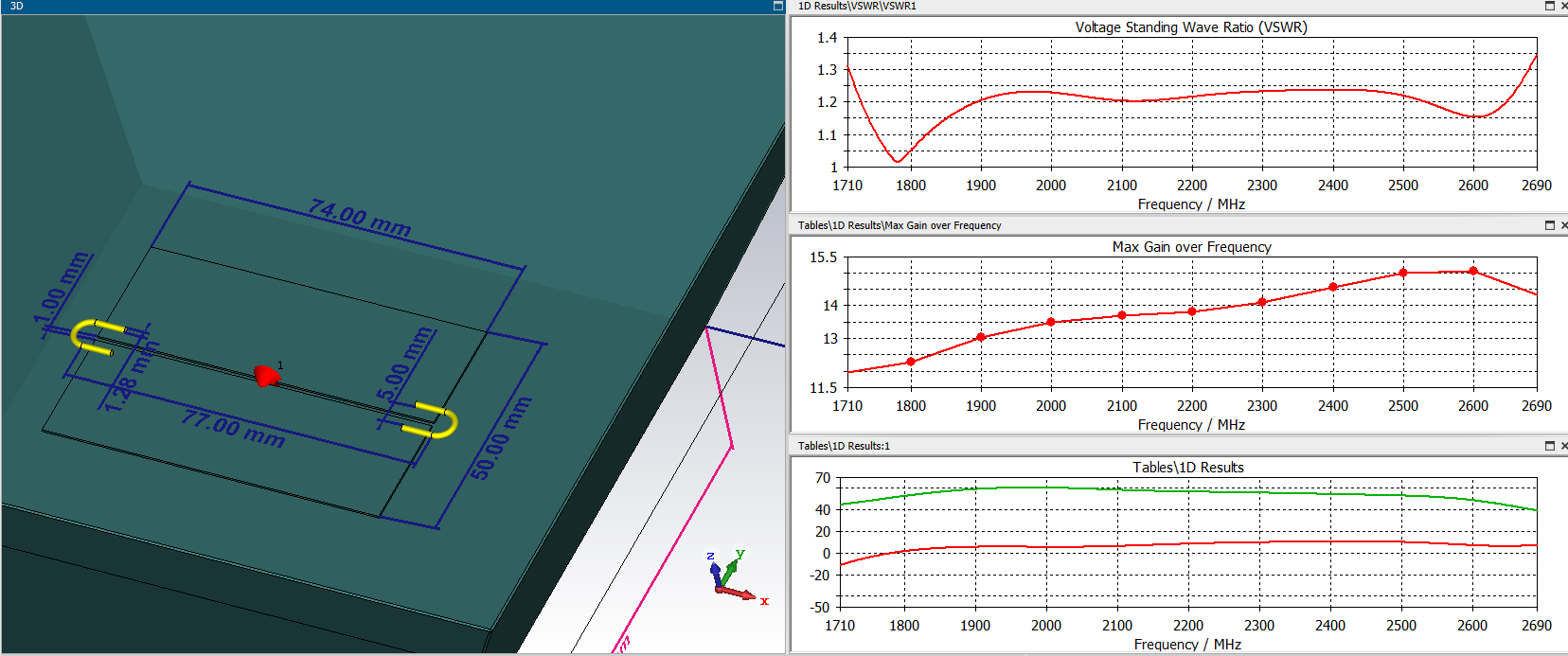Maximize the Max Gain over Frequency panel
The width and height of the screenshot is (1568, 656).
pyautogui.click(x=1550, y=225)
